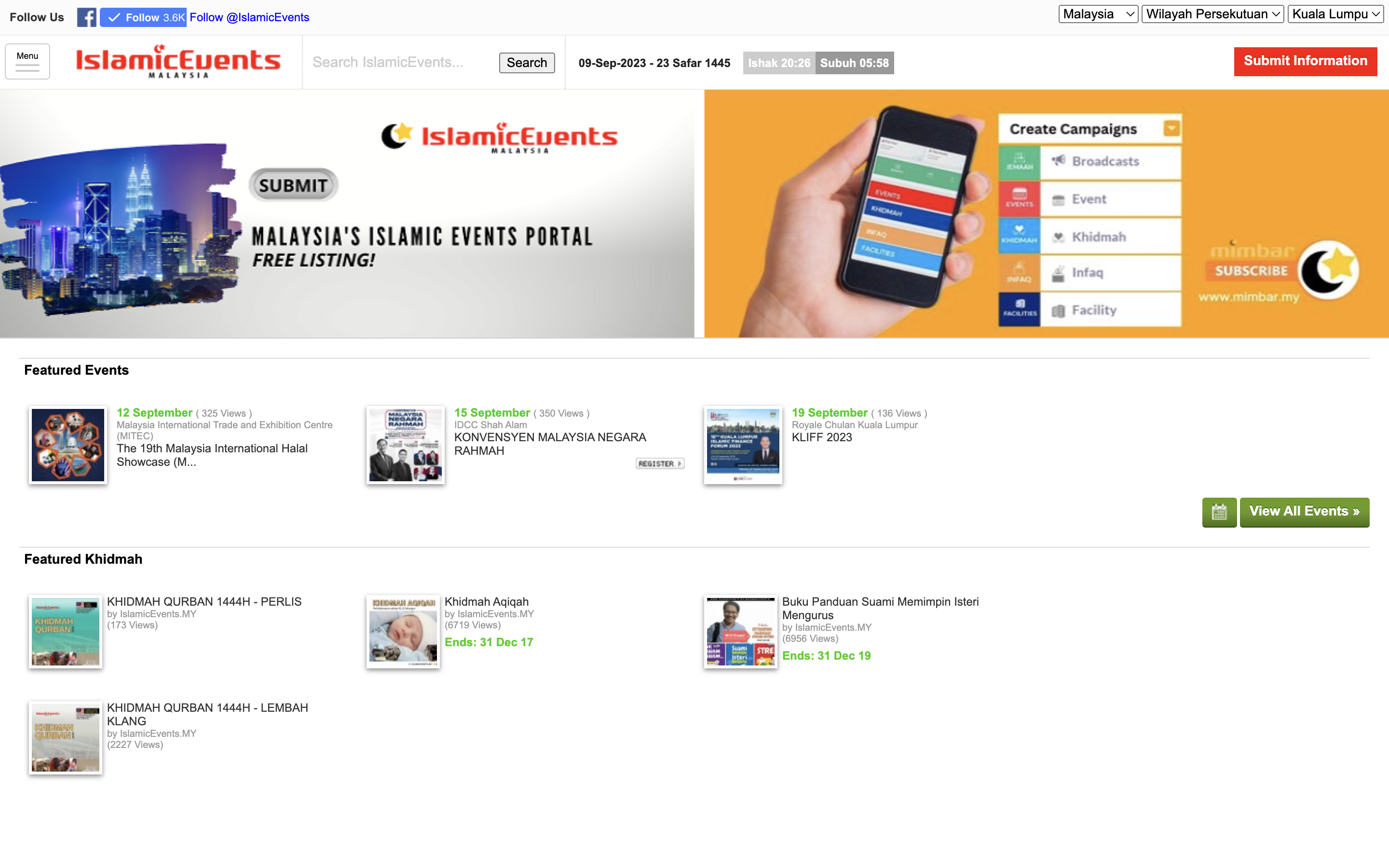Click the Ishak 20:26 prayer time

tap(779, 63)
